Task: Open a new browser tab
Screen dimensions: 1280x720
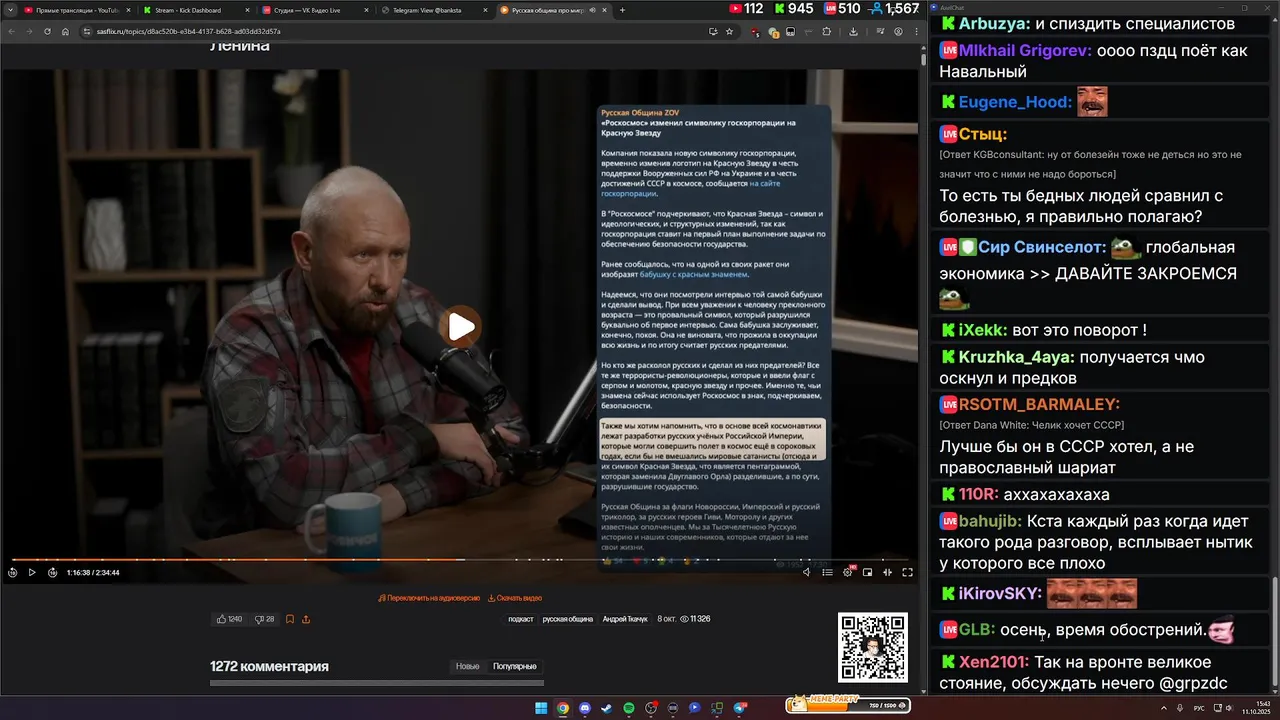Action: click(622, 10)
